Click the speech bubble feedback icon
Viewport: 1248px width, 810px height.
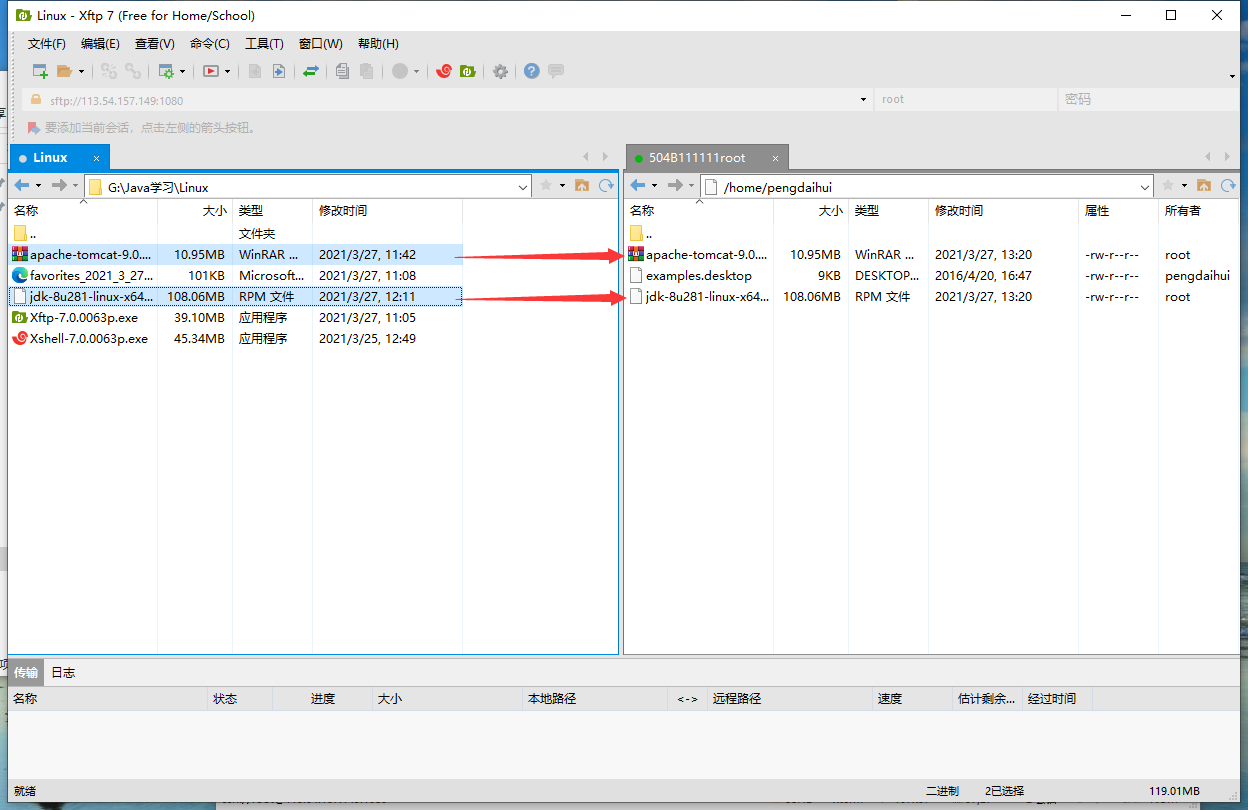click(556, 71)
